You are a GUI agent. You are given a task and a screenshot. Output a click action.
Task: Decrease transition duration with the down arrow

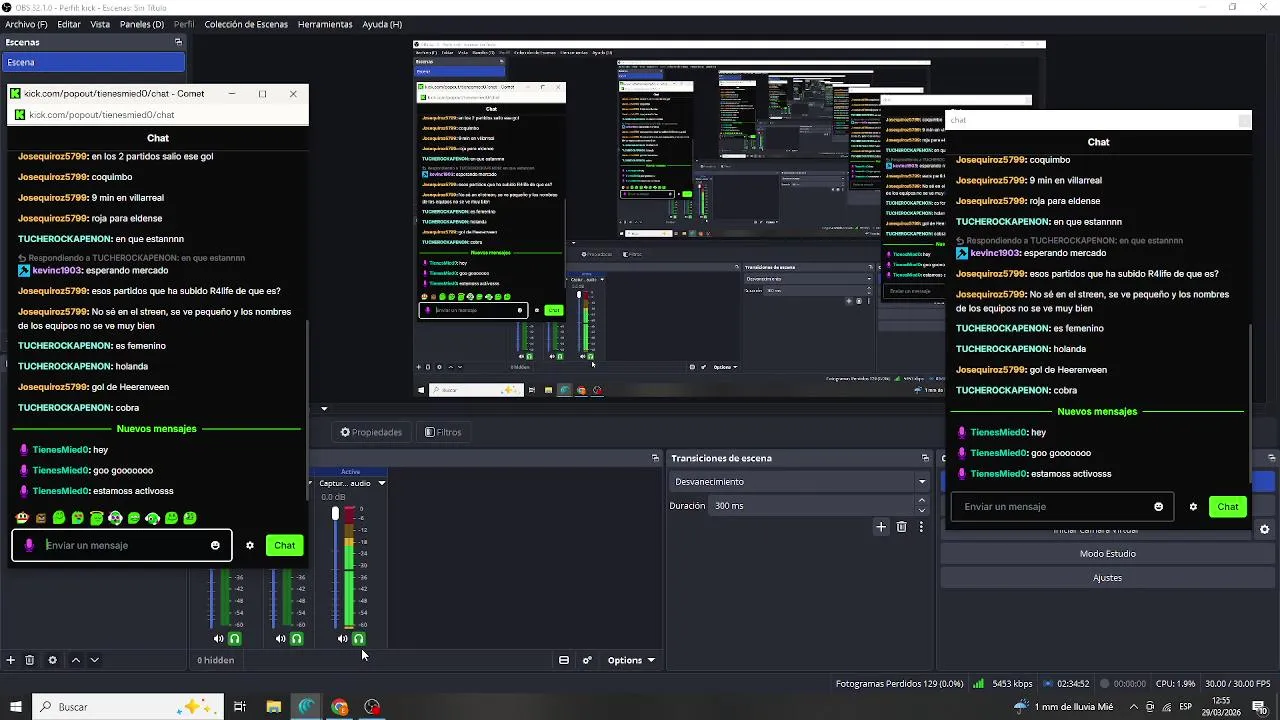pyautogui.click(x=923, y=510)
